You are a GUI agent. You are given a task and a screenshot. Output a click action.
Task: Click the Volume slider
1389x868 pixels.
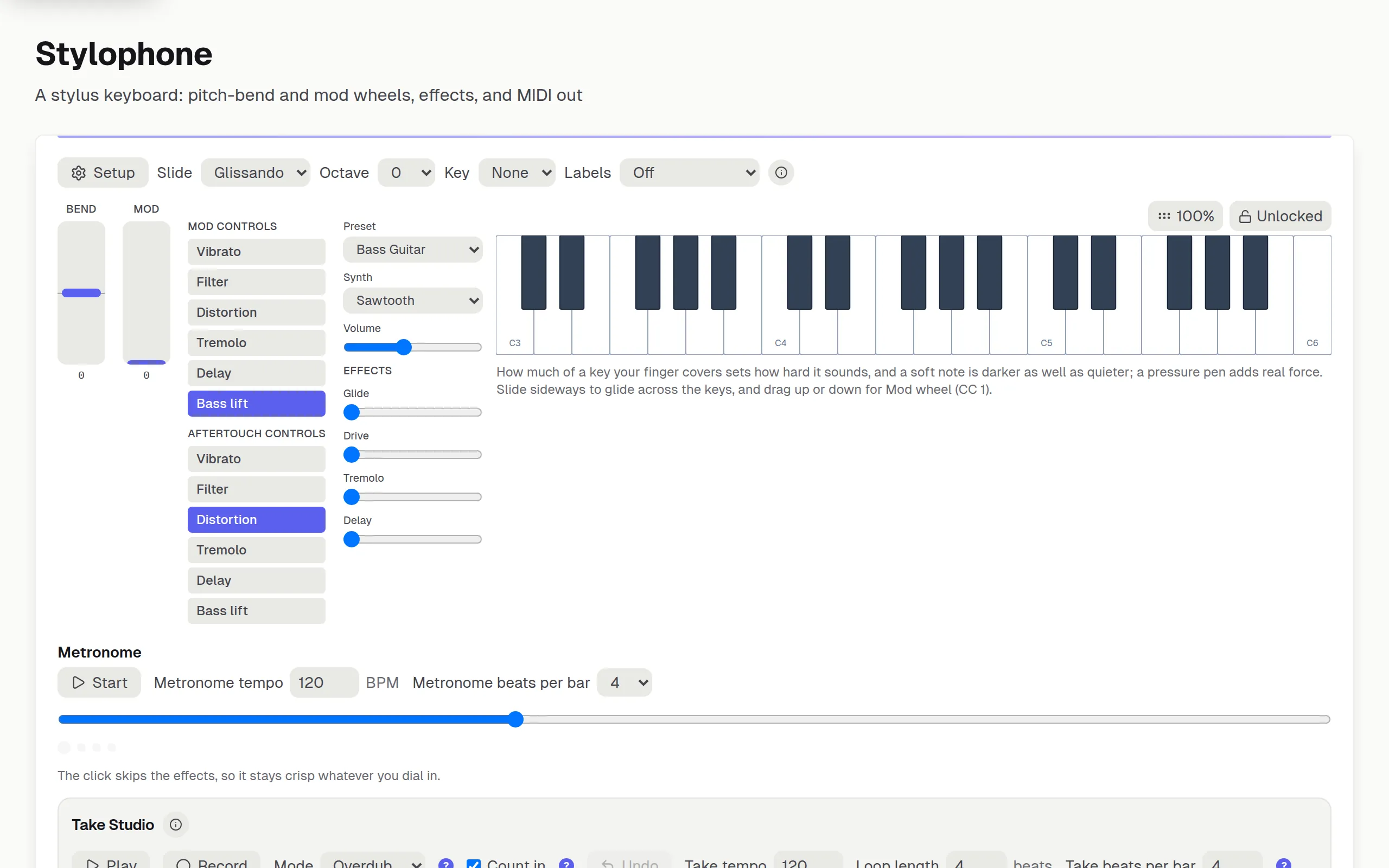tap(413, 347)
